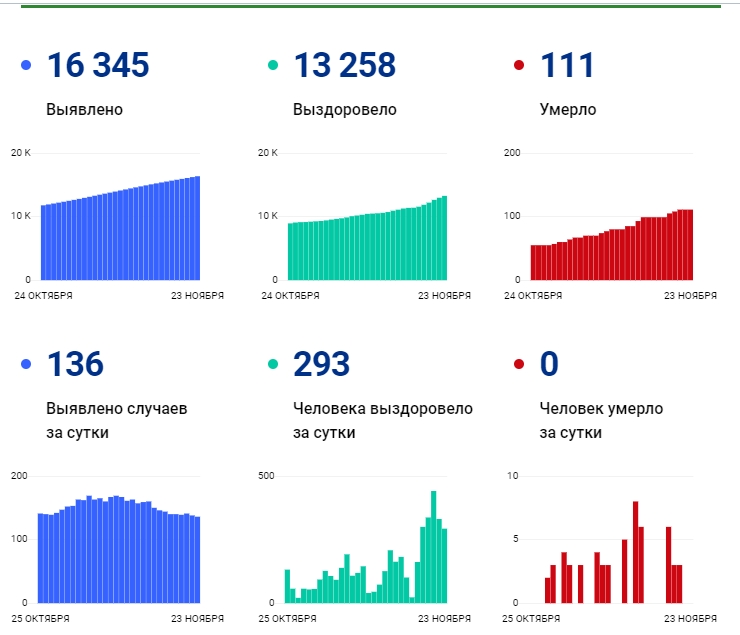Click 23 НОЯБРЯ under the cumulative deaths chart

690,296
